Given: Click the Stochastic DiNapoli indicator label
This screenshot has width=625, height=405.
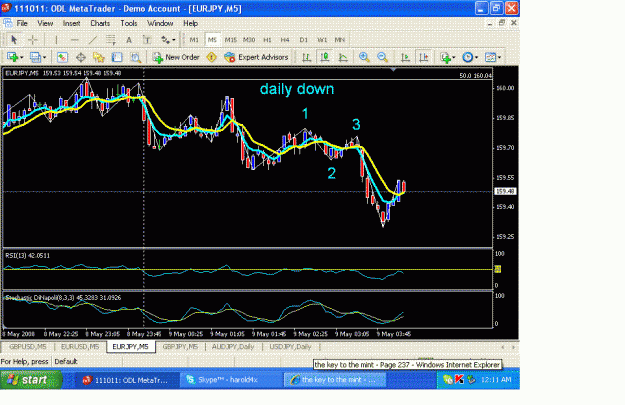Looking at the screenshot, I should [x=63, y=298].
